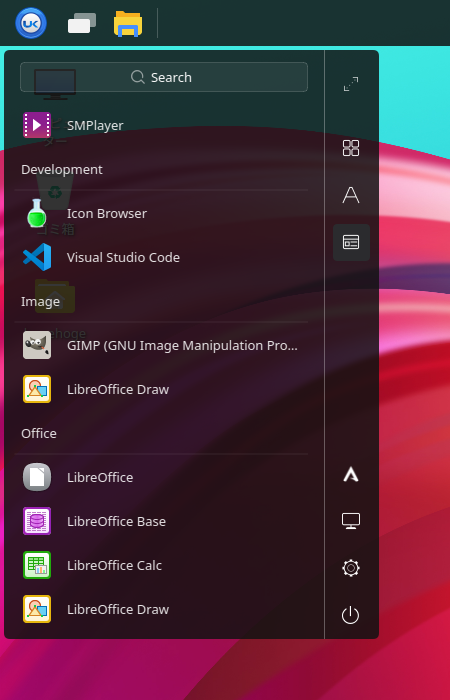Click the LibreOffice Calc spreadsheet icon

[x=37, y=565]
